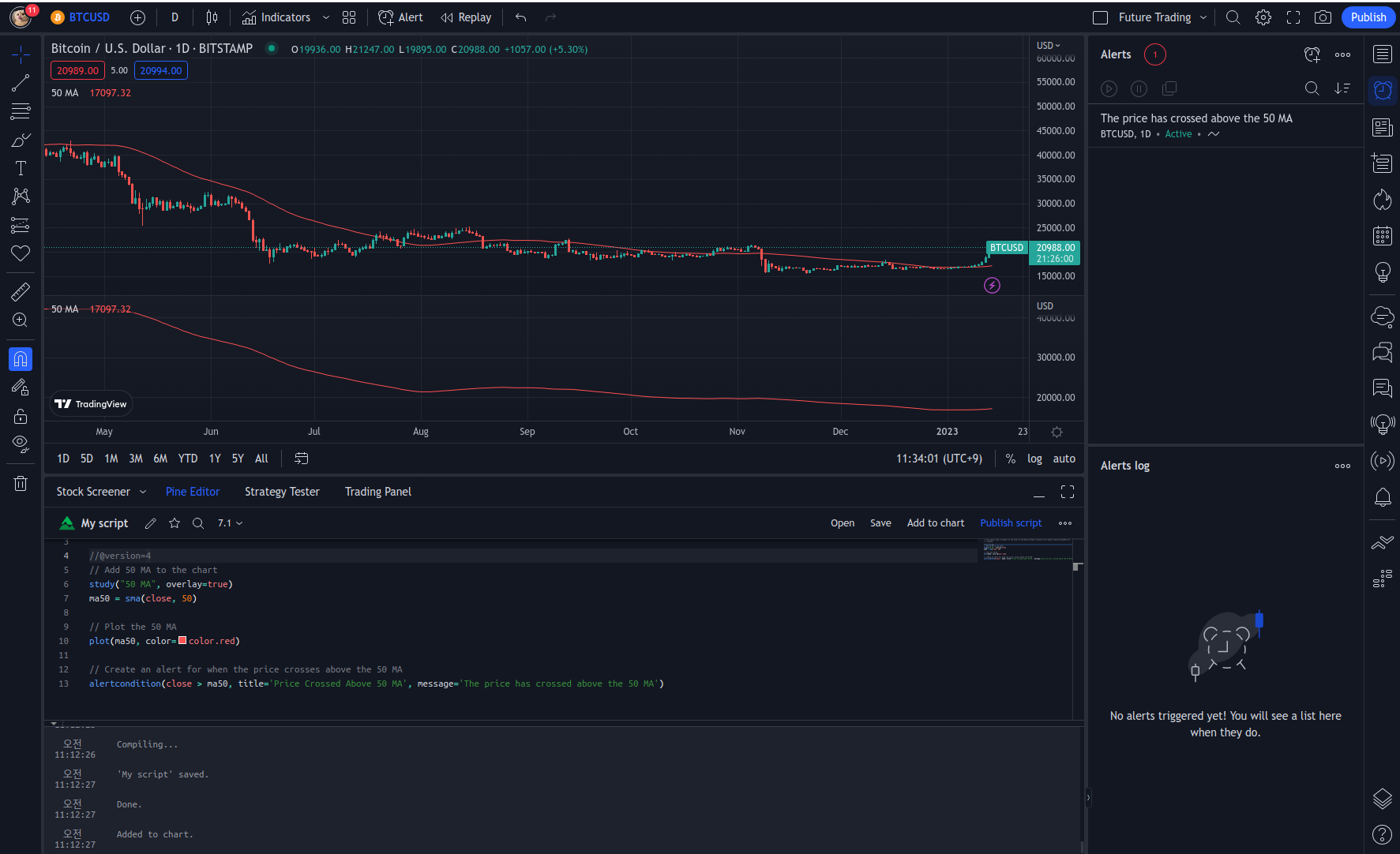Set chart range to 3M
This screenshot has width=1400, height=854.
click(x=136, y=459)
